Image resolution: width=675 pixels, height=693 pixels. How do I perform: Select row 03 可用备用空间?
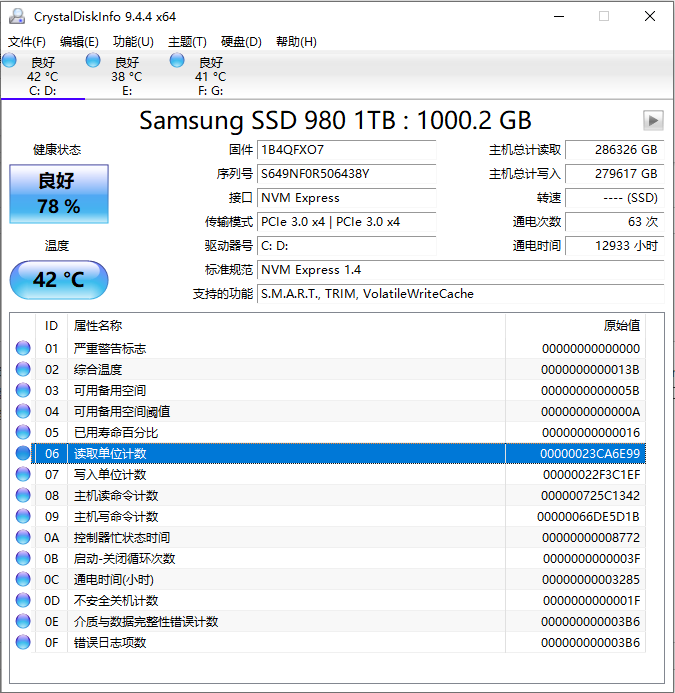tap(327, 390)
